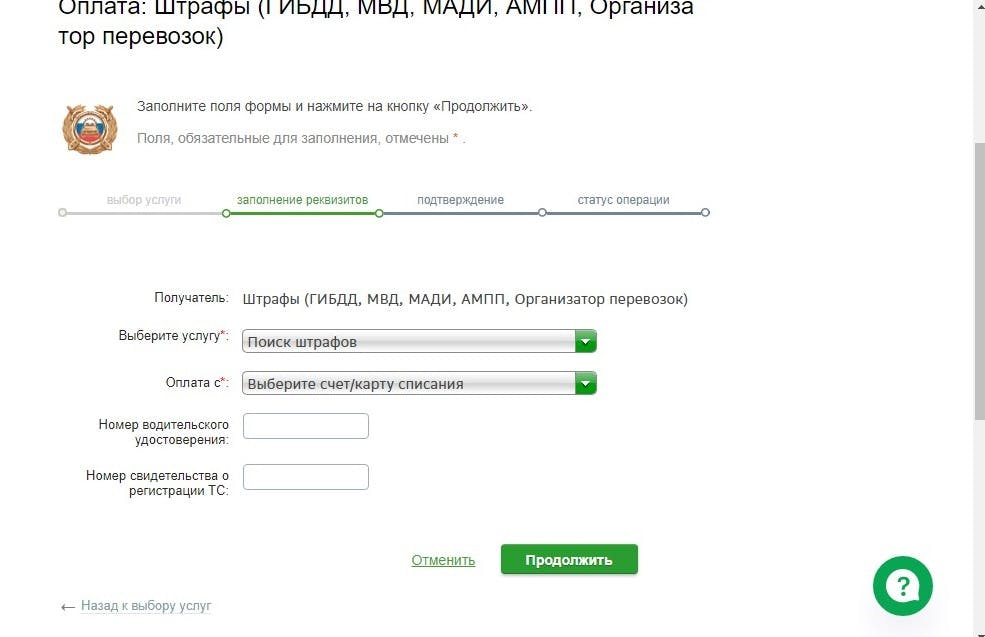Click the first circle marker of the progress line

click(x=62, y=213)
